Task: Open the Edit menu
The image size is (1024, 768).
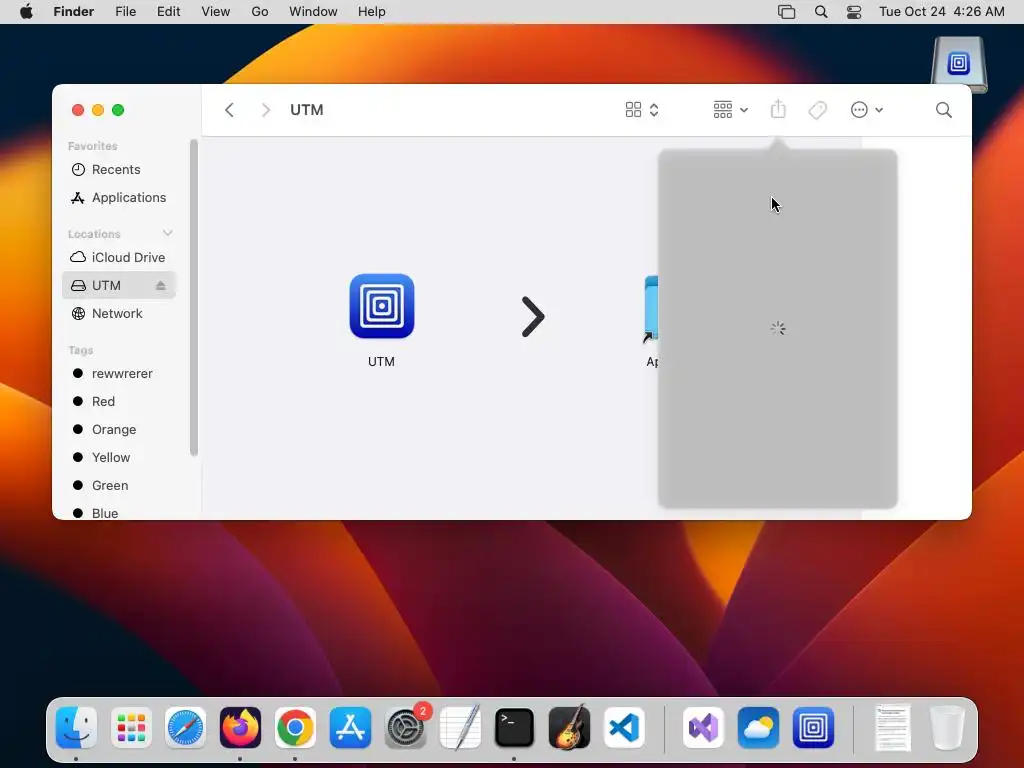Action: (x=168, y=12)
